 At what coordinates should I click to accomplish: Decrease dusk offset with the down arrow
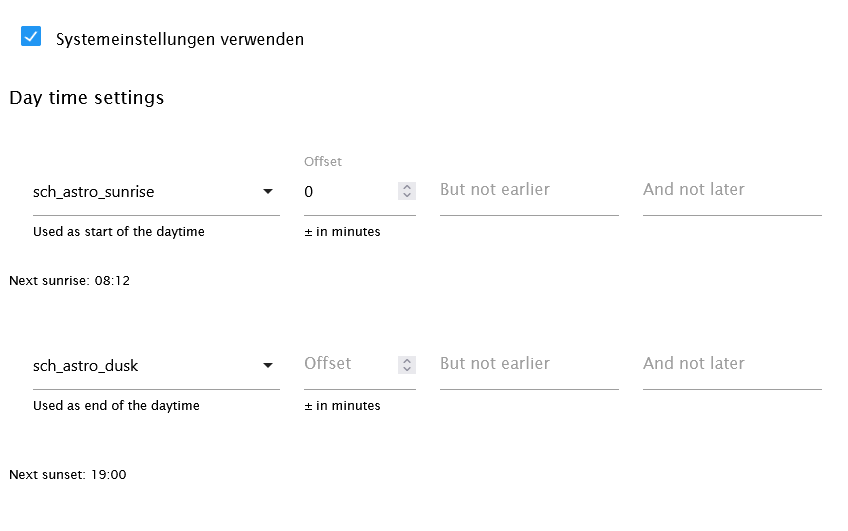[x=407, y=370]
